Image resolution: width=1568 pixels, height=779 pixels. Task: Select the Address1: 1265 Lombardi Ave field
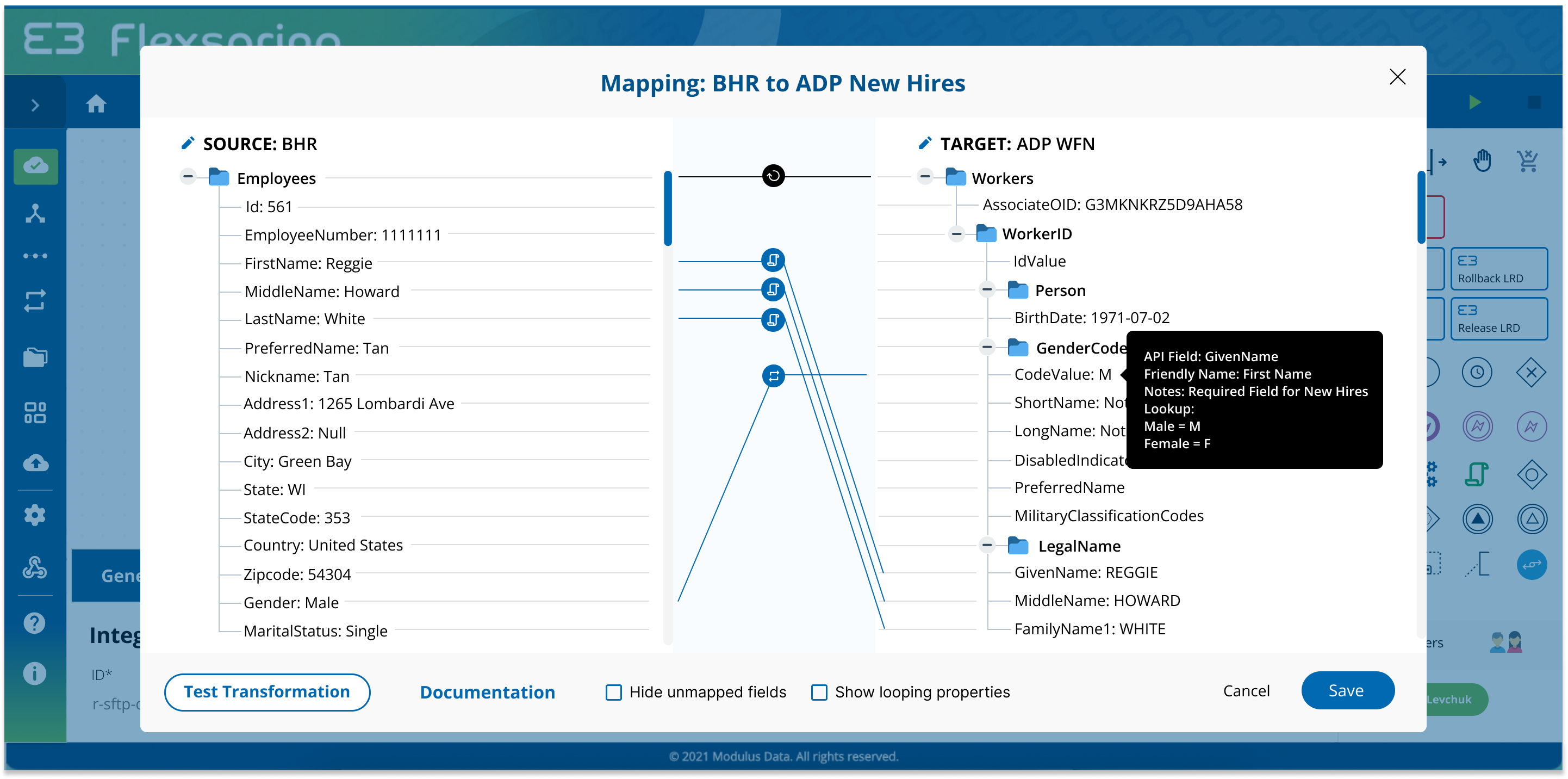click(x=349, y=404)
